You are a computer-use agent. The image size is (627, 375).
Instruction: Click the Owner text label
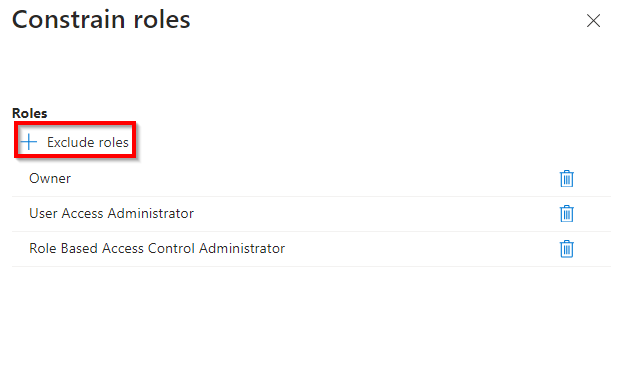click(50, 178)
